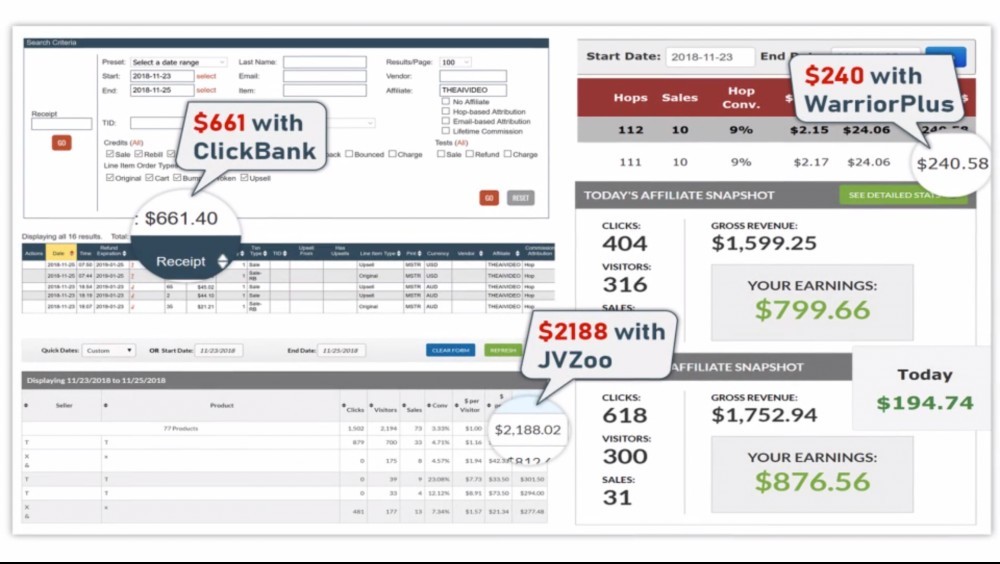Click the Credits (All) link
Viewport: 1000px width, 564px height.
138,142
